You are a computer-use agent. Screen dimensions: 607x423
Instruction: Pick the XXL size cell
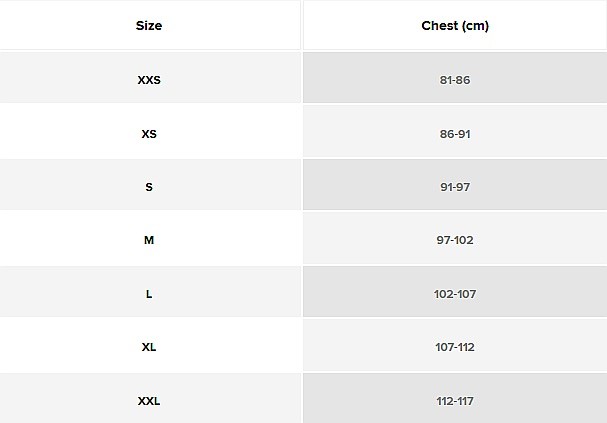(149, 401)
